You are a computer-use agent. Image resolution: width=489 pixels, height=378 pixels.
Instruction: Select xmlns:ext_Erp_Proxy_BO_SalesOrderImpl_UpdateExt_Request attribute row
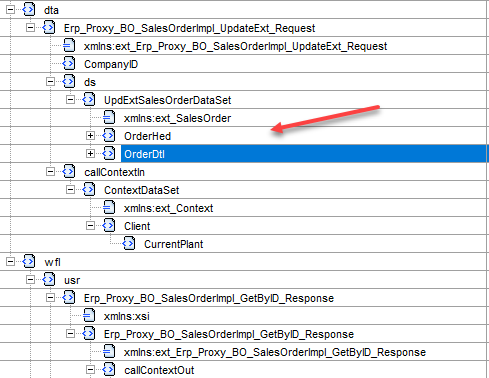click(x=244, y=46)
